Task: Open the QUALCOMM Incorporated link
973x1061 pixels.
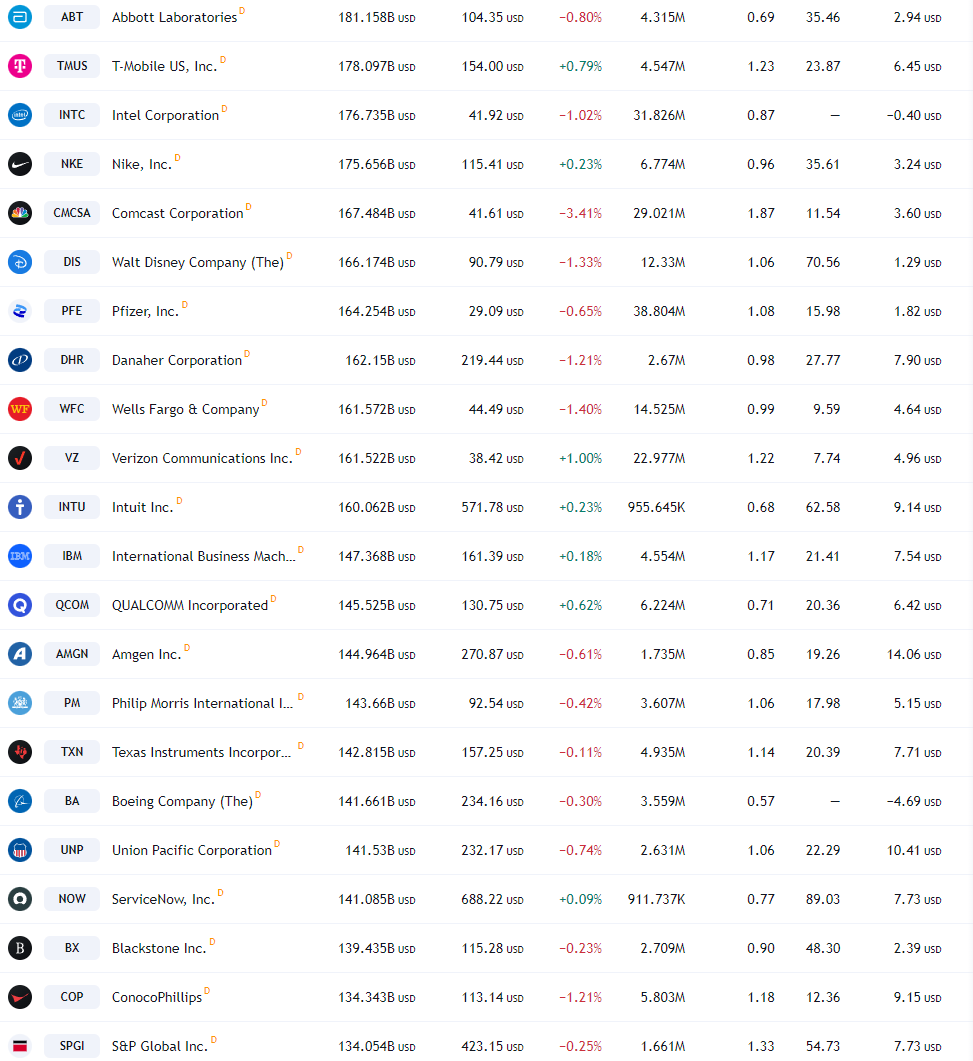Action: click(190, 606)
